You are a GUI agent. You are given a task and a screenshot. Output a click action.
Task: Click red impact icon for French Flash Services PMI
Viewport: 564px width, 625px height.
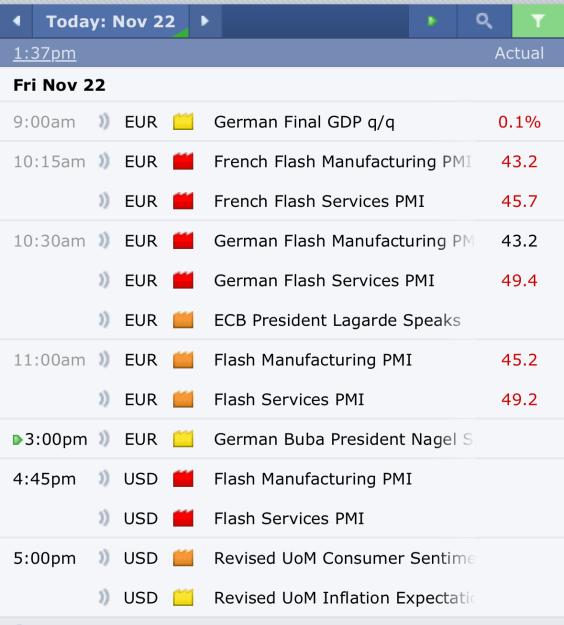click(183, 201)
